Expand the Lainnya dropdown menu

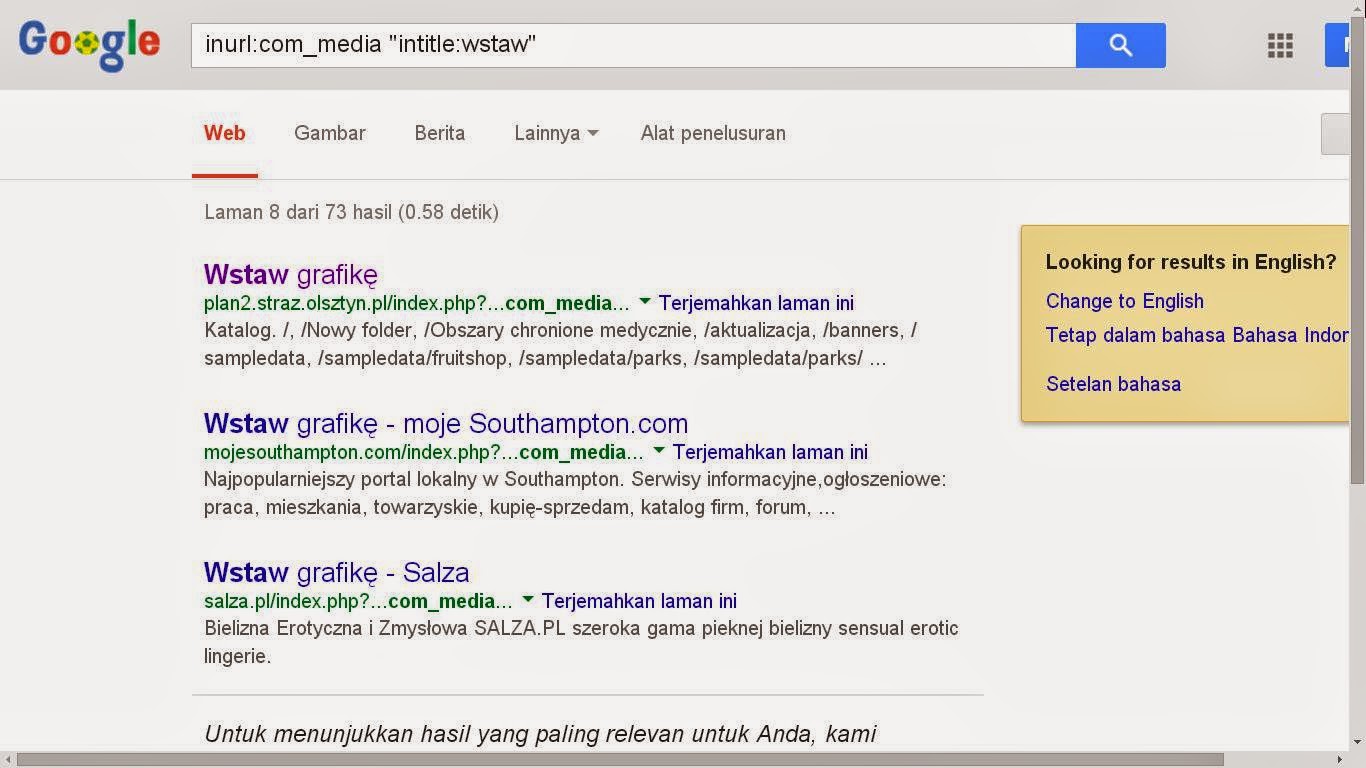pos(556,133)
